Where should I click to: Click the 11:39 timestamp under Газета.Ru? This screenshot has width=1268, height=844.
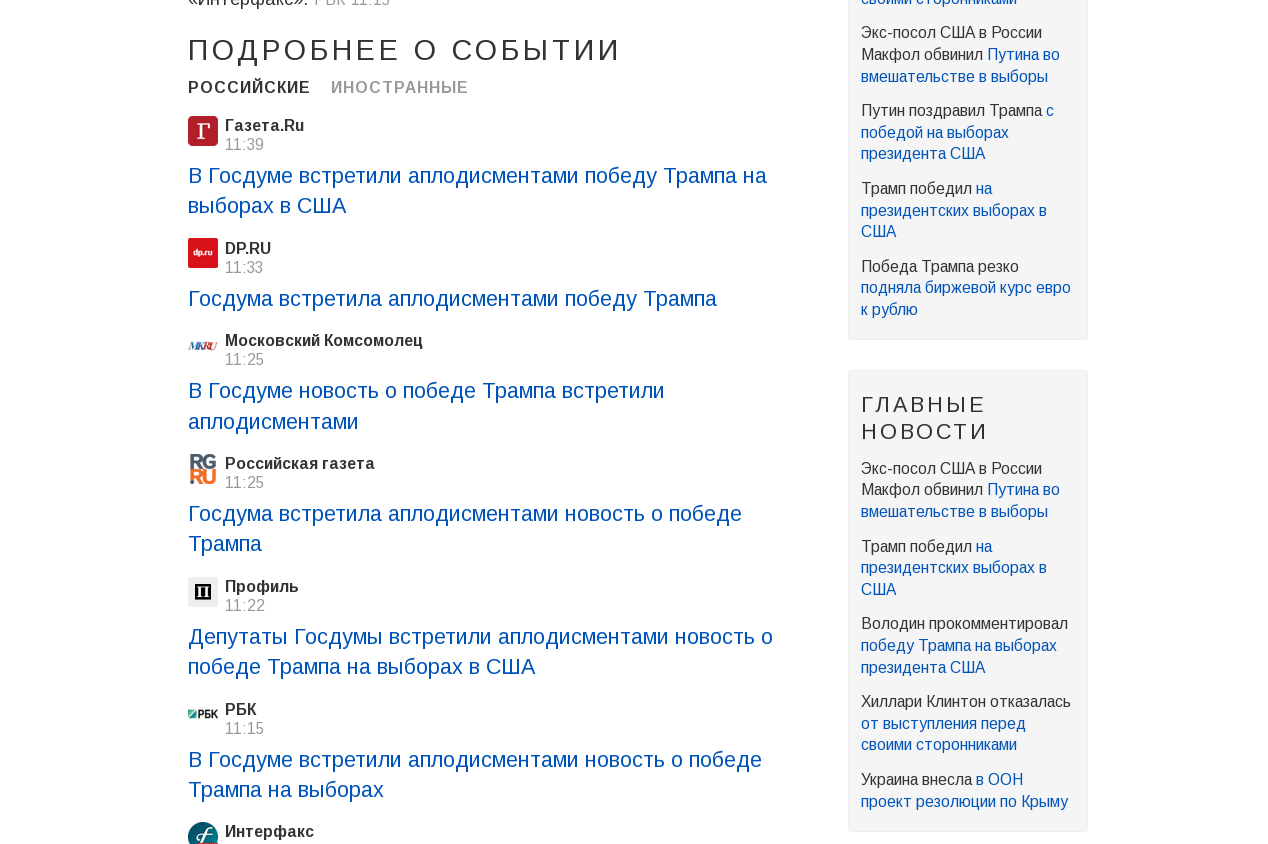coord(244,145)
